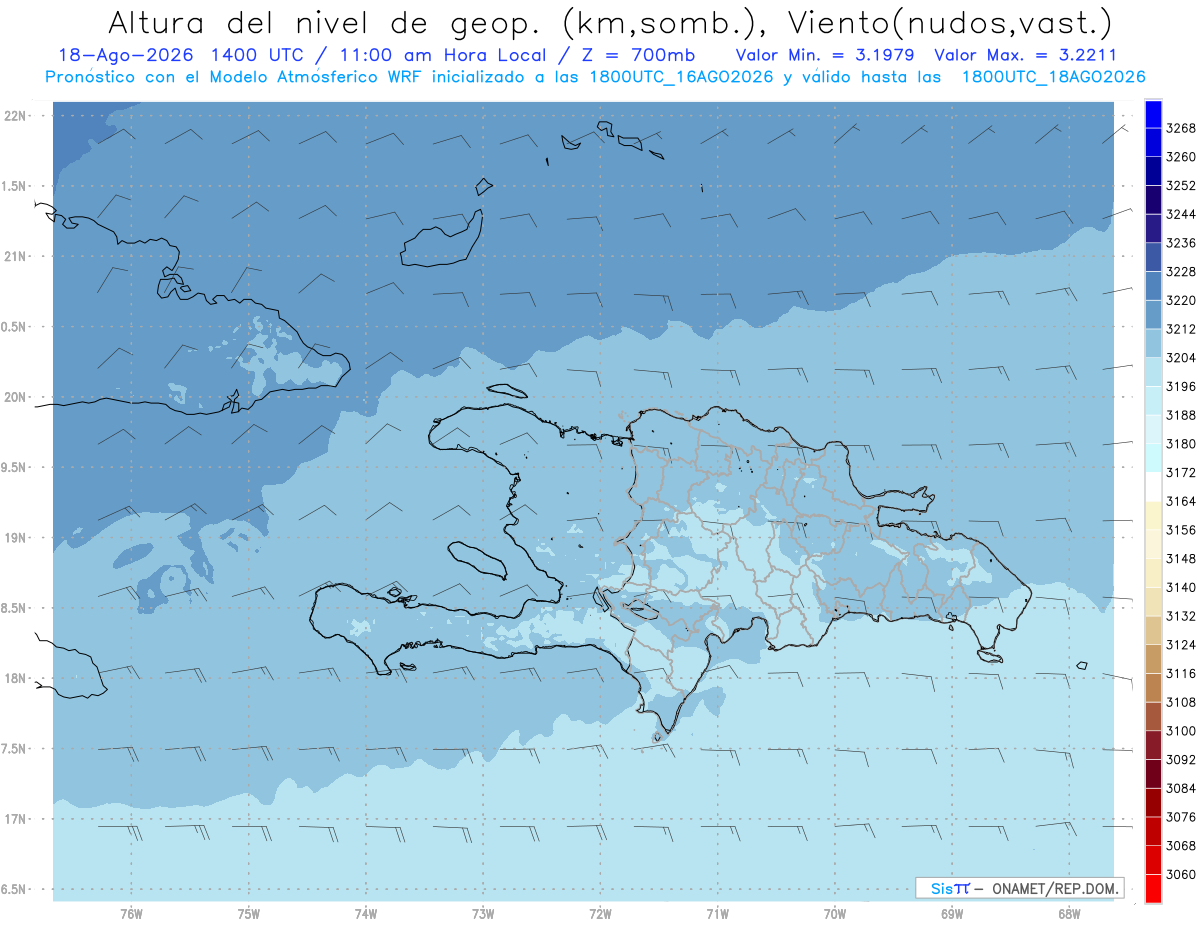Select the pressure level label "Z = 700mb"

636,55
